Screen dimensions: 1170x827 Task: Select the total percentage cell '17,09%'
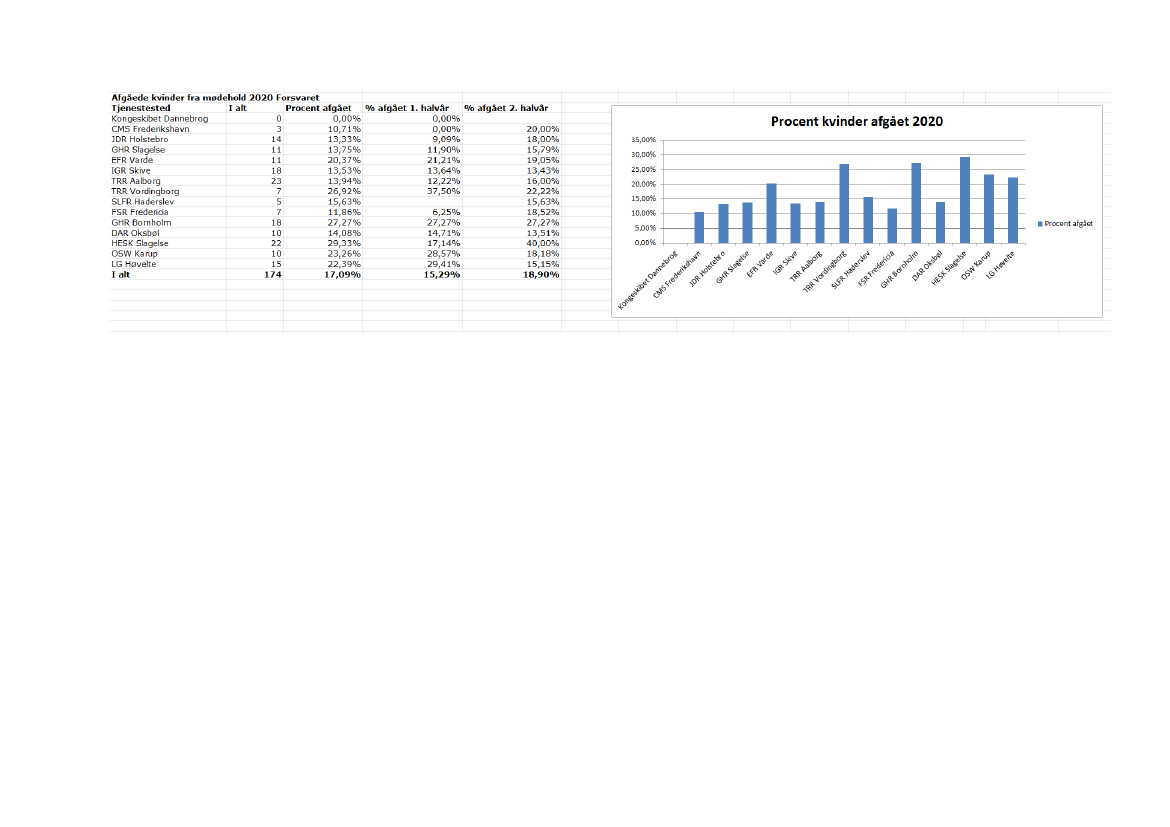342,275
